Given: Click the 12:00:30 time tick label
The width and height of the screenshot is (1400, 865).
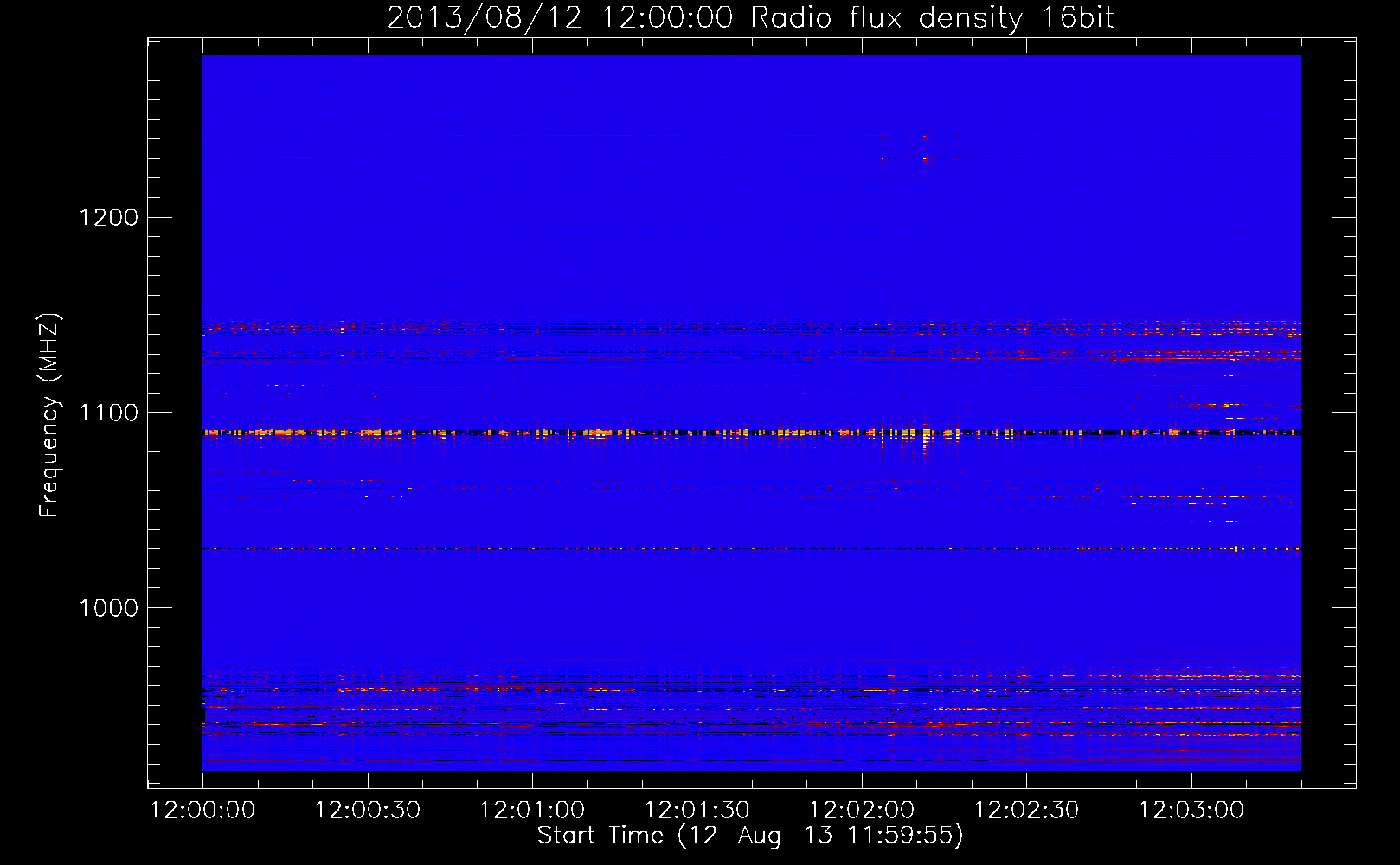Looking at the screenshot, I should click(368, 811).
